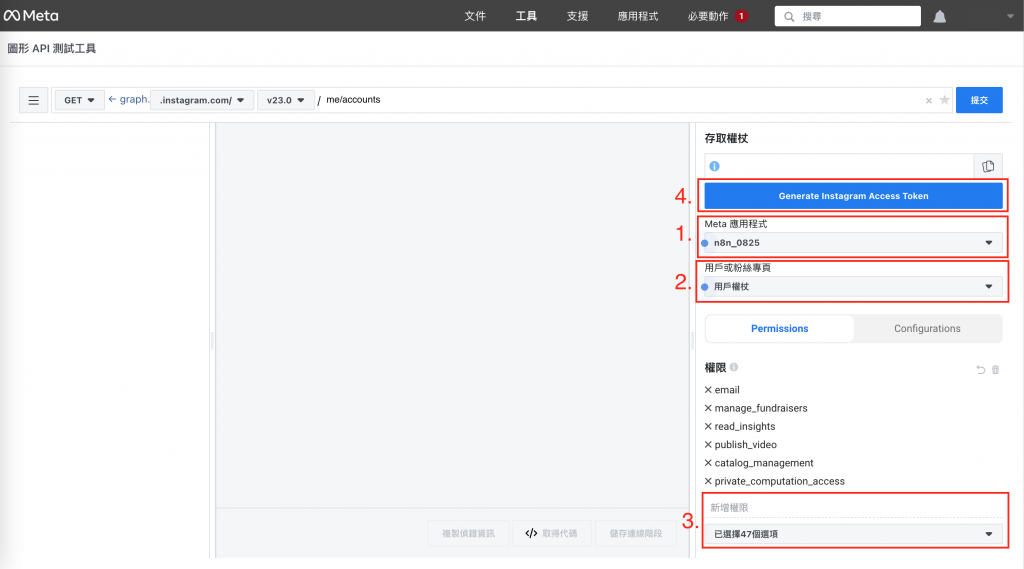Switch to the Configurations tab

[x=927, y=329]
